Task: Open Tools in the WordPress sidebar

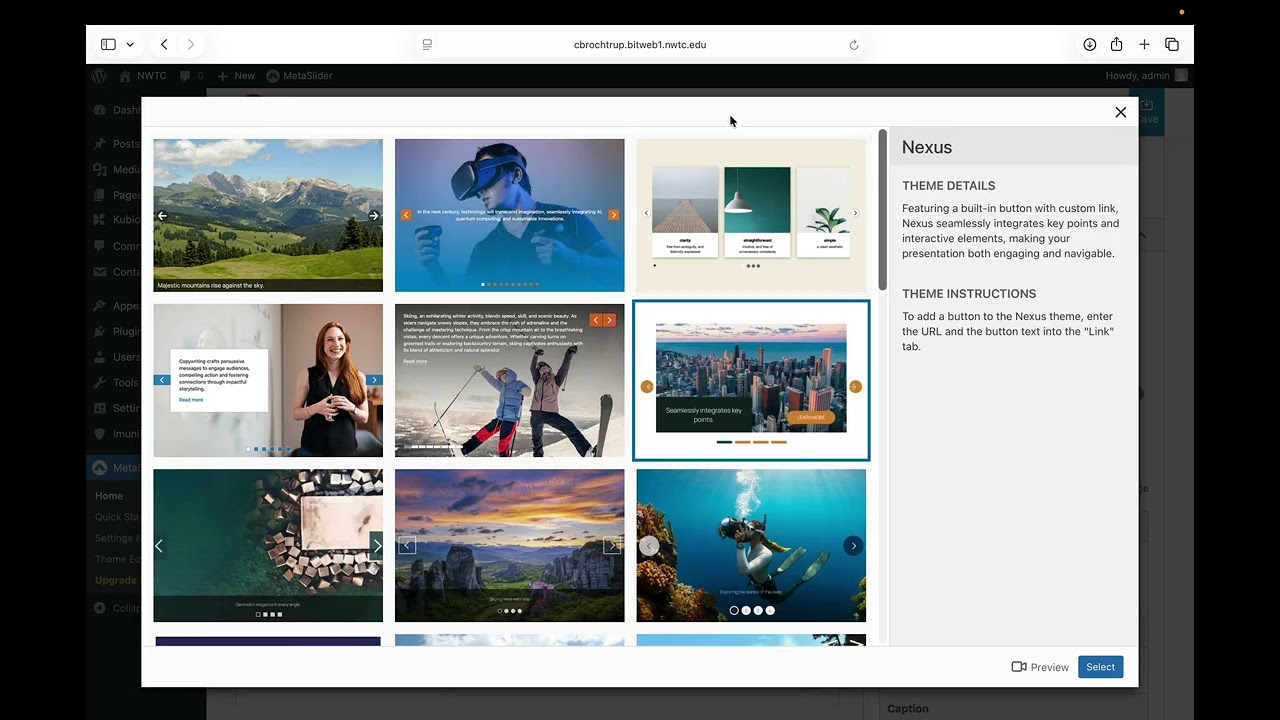Action: point(114,382)
